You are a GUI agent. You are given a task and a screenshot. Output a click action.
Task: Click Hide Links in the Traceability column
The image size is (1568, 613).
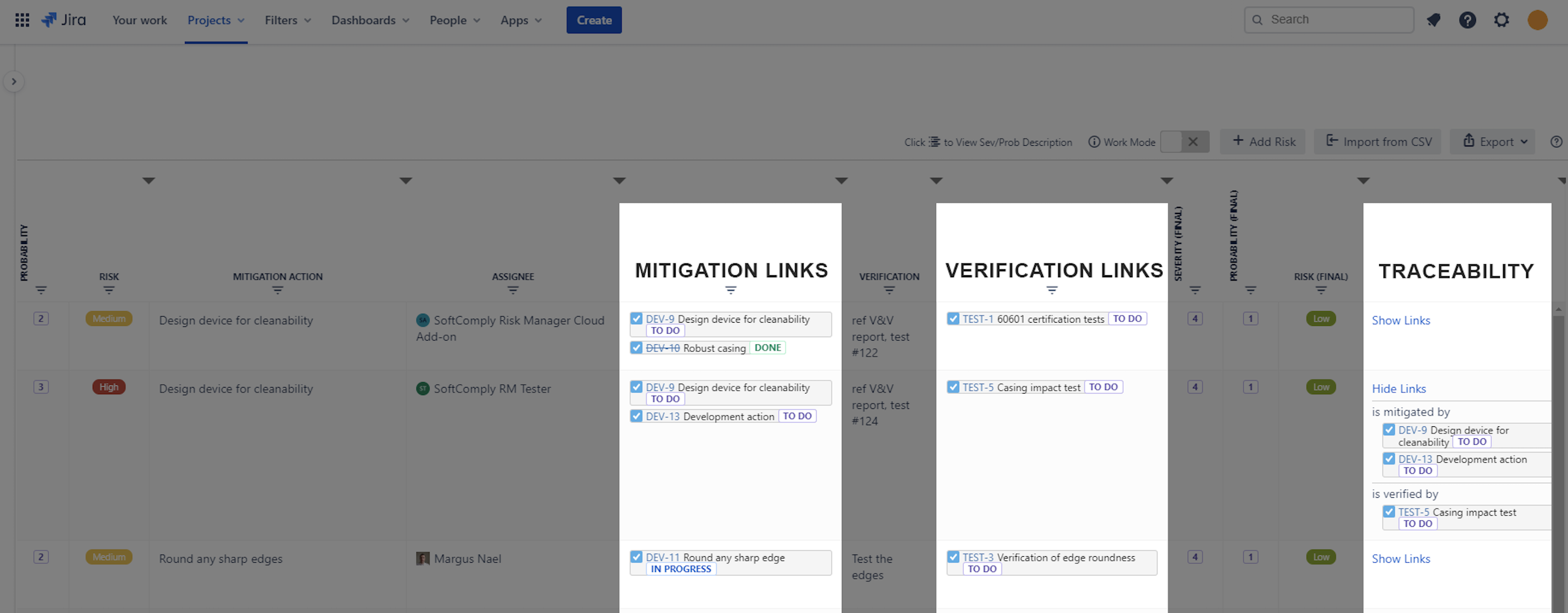pyautogui.click(x=1399, y=388)
